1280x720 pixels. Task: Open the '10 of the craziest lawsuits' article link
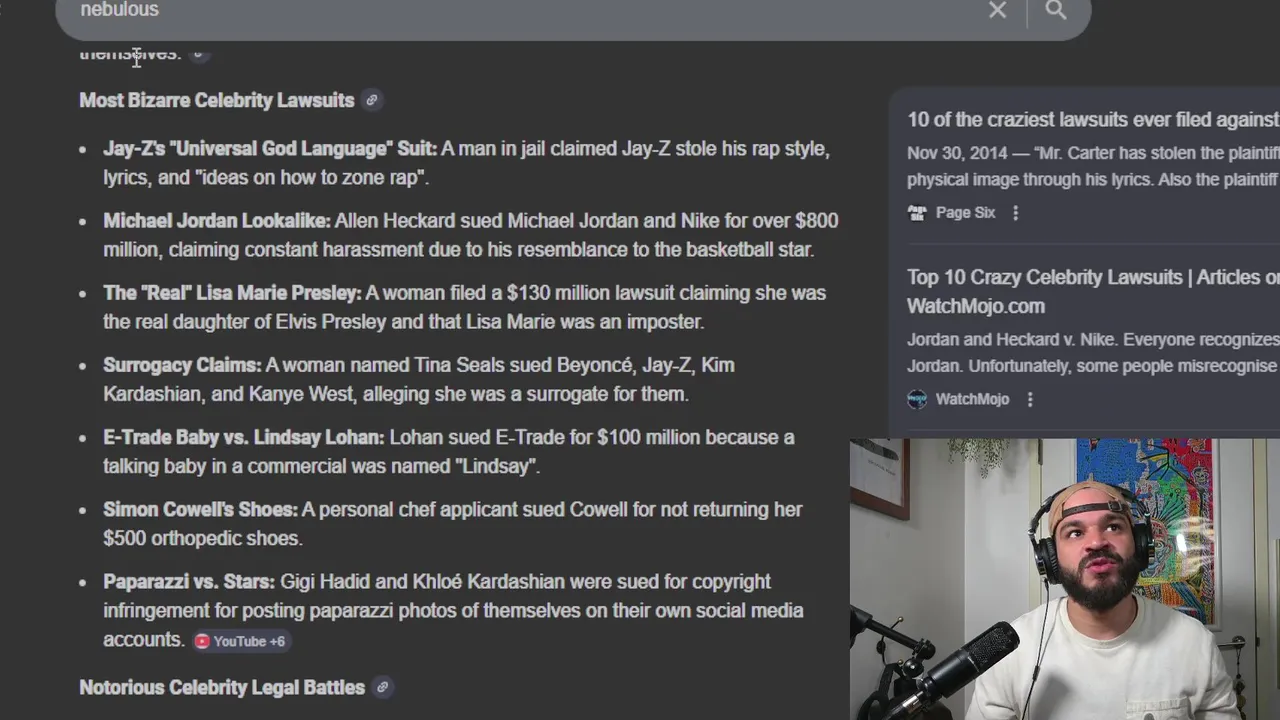point(1093,119)
